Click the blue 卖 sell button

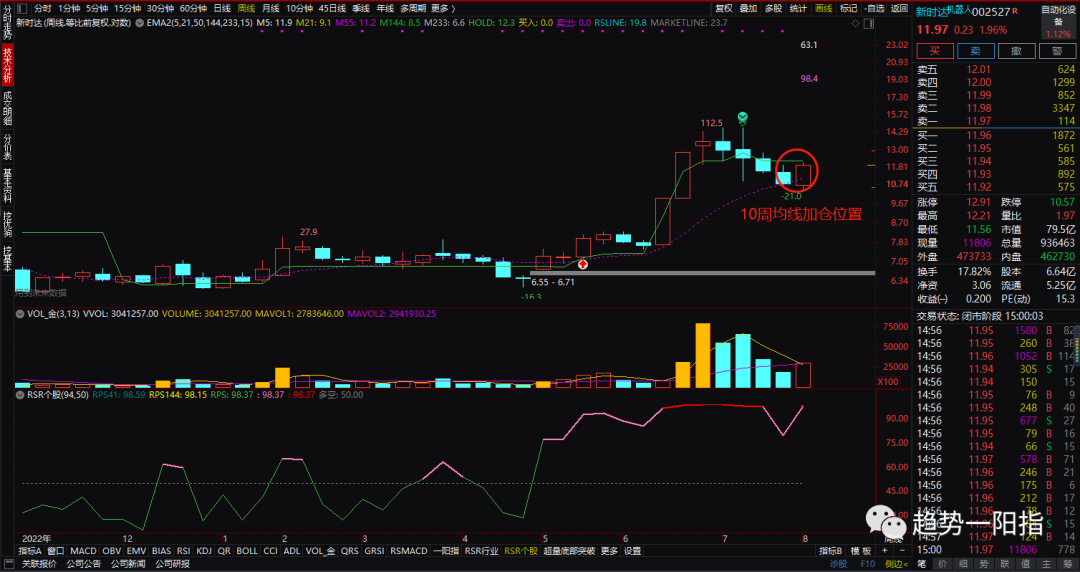[976, 51]
